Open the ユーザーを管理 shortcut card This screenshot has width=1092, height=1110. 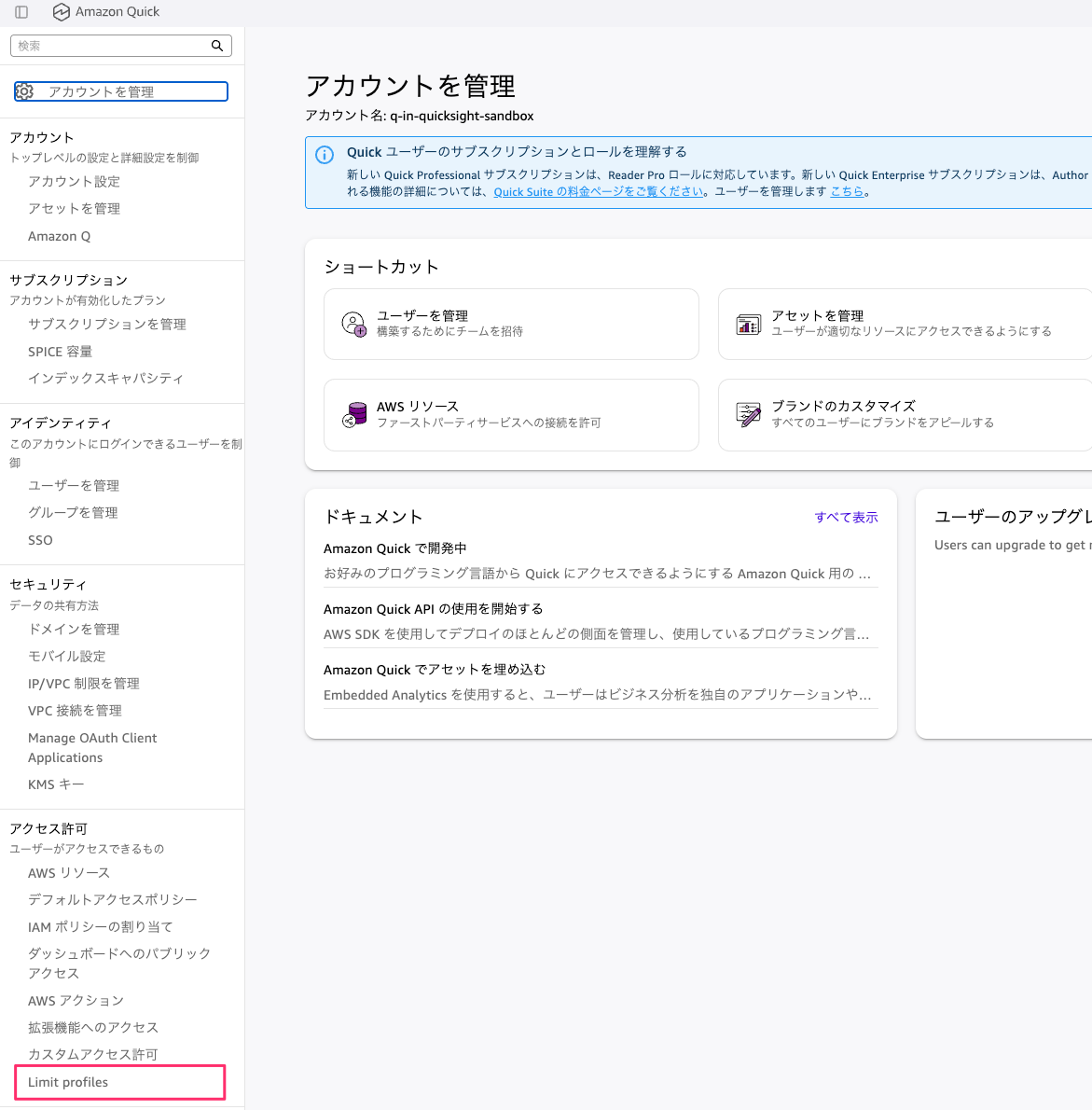511,325
